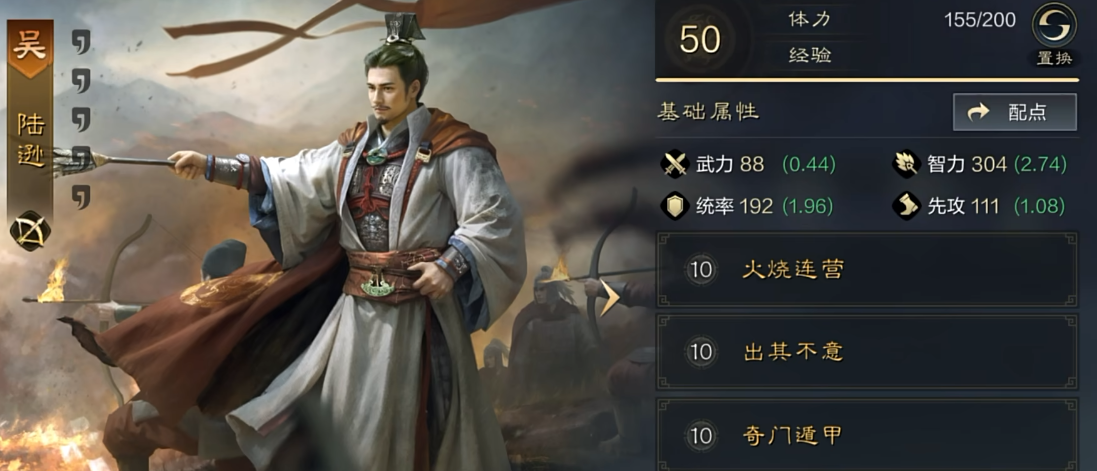Click the shield 统率 icon

point(675,206)
